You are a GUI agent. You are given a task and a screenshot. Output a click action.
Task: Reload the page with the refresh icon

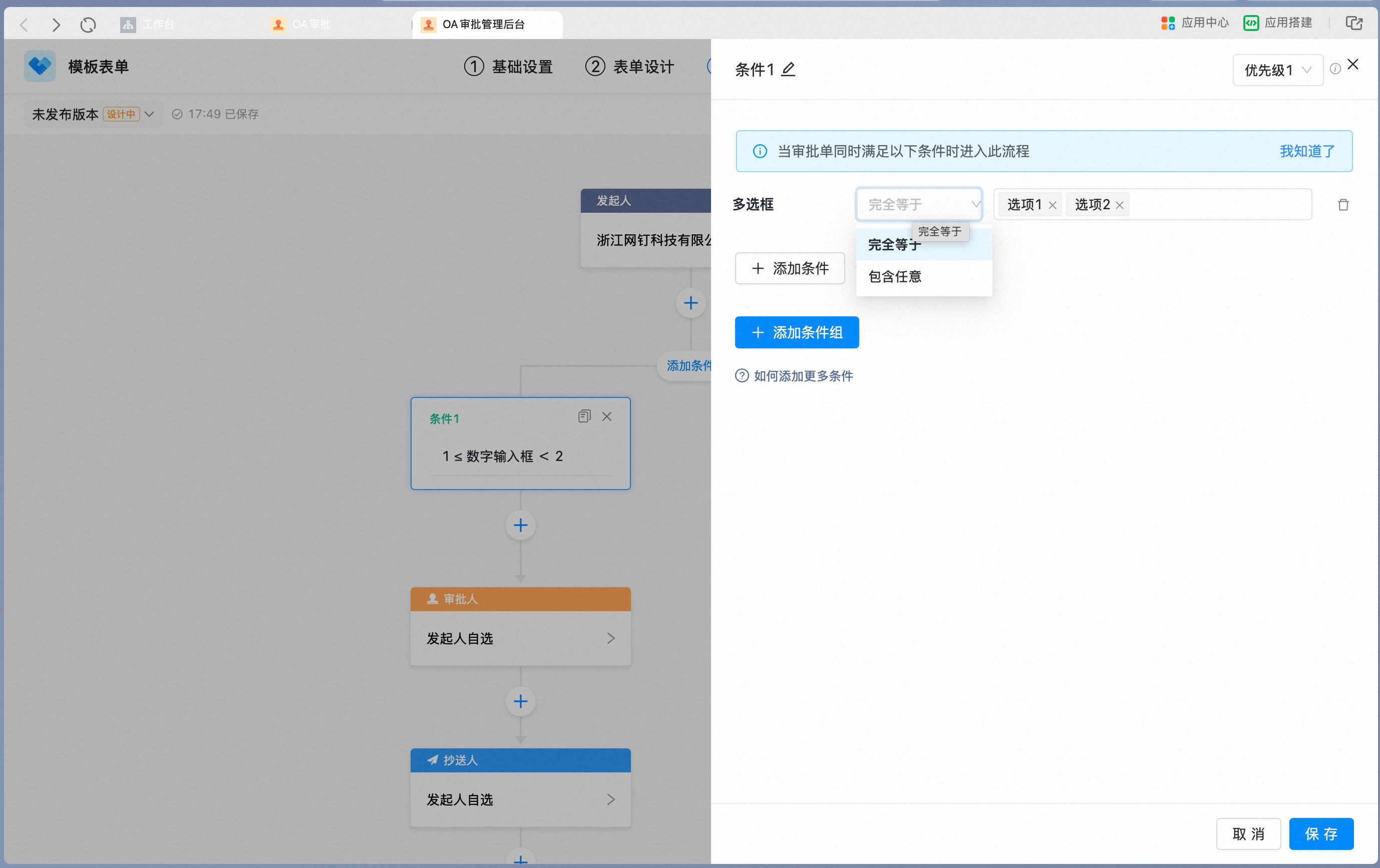88,25
